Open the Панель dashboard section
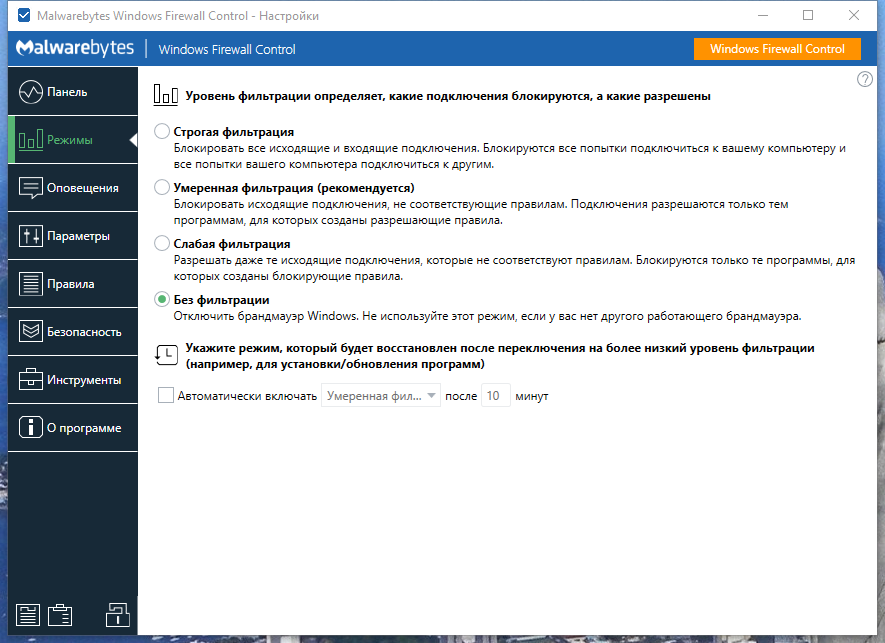Viewport: 885px width, 643px height. tap(73, 91)
